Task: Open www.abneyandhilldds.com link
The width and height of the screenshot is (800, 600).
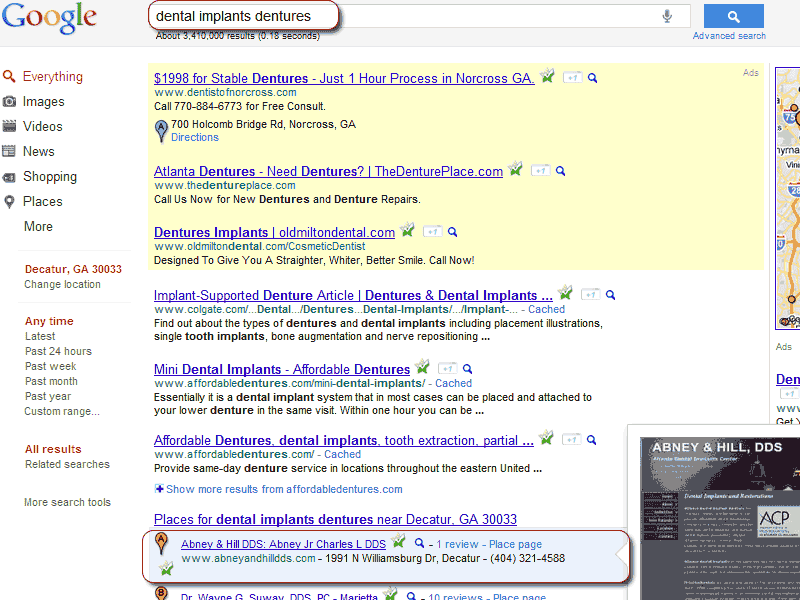Action: click(248, 559)
